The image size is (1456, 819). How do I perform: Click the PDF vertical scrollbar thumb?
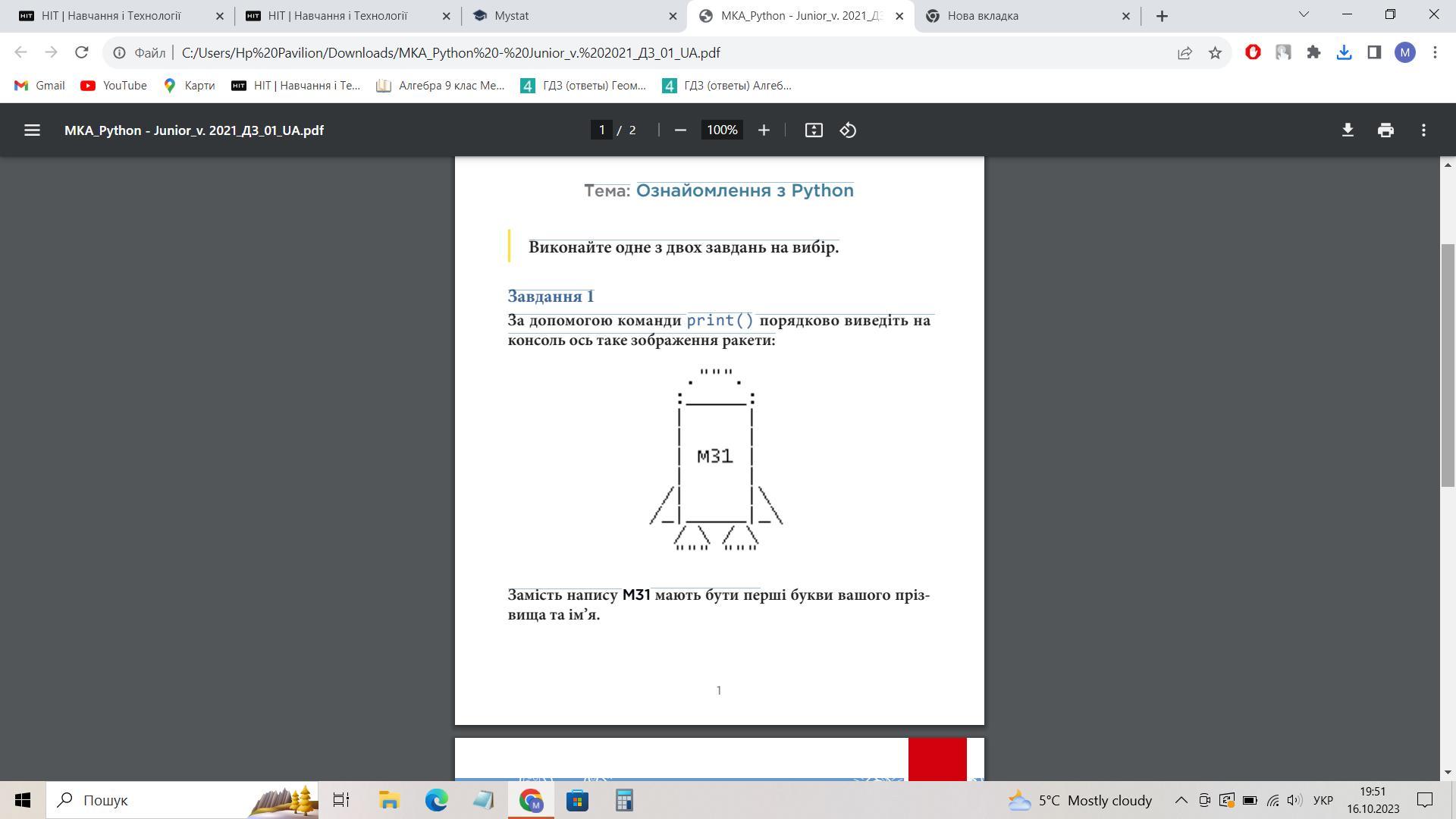pos(1448,364)
